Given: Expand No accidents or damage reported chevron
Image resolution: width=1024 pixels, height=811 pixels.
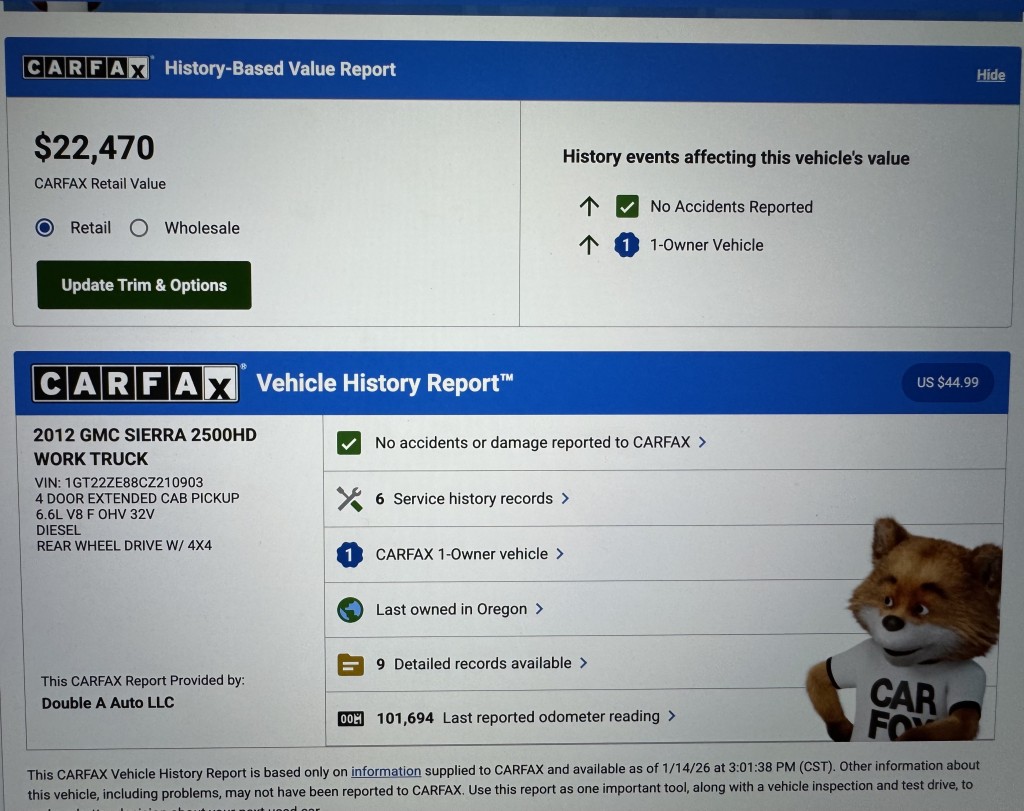Looking at the screenshot, I should coord(702,442).
